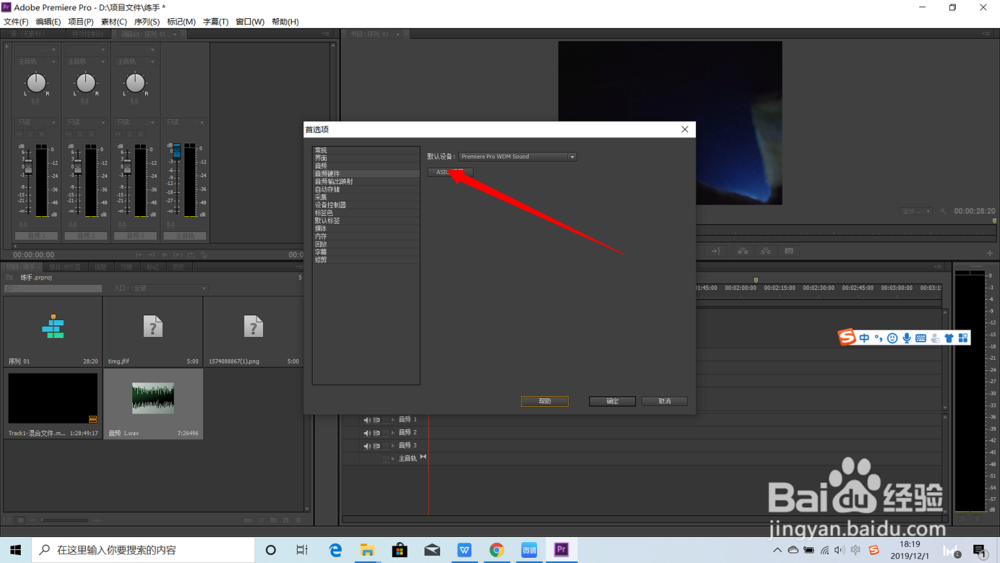The width and height of the screenshot is (1000, 563).
Task: Click the first mixer track pan knob
Action: click(x=36, y=83)
